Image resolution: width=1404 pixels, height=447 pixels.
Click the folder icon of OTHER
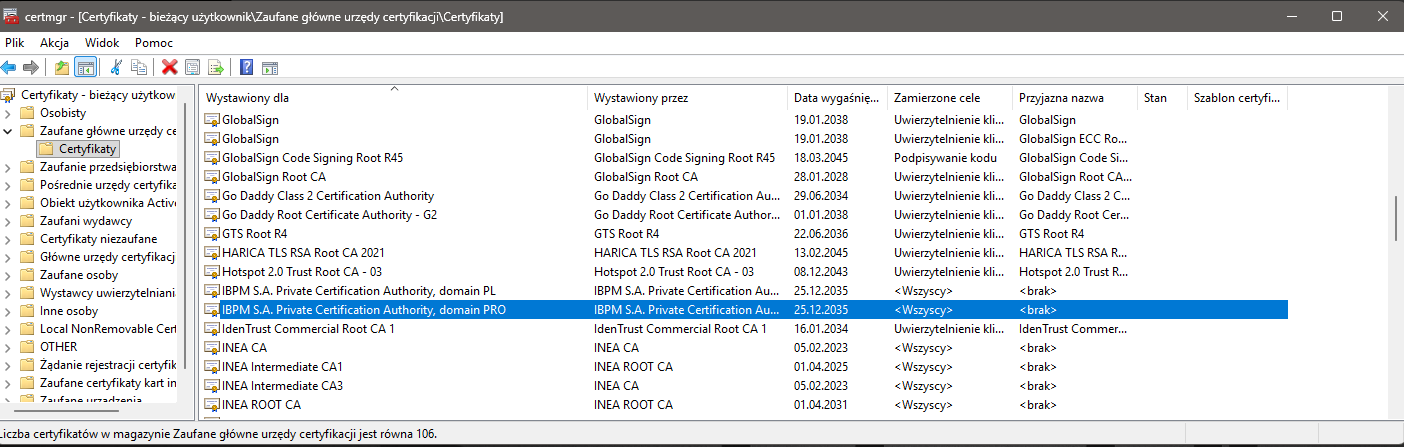coord(28,347)
